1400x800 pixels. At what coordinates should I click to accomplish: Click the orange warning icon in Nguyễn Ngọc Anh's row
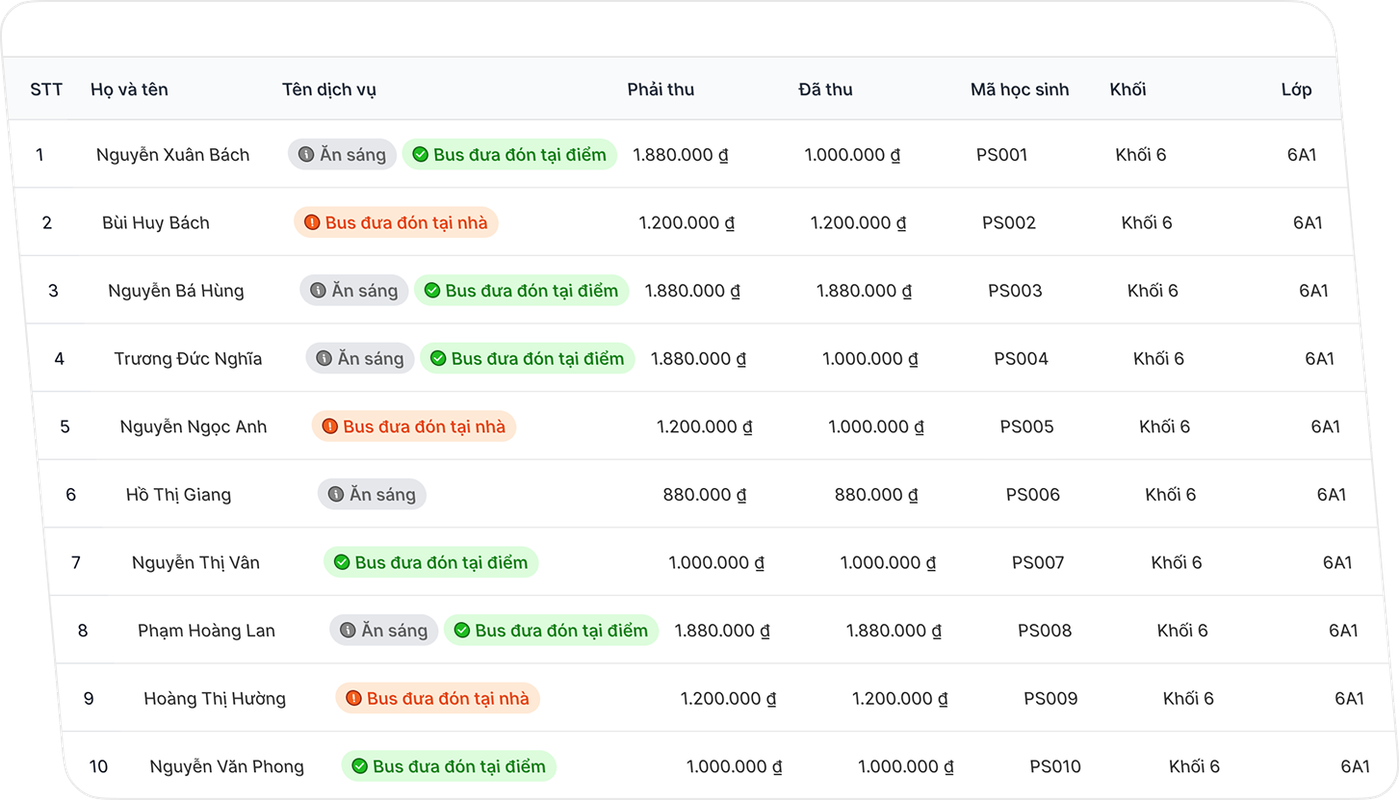[x=330, y=427]
